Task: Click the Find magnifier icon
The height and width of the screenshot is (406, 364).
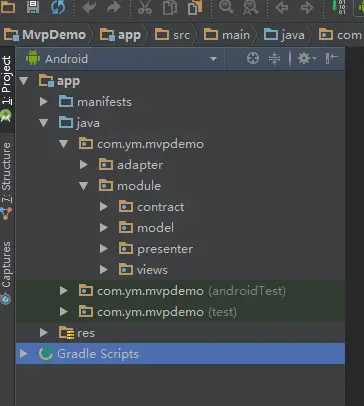Action: tap(226, 7)
